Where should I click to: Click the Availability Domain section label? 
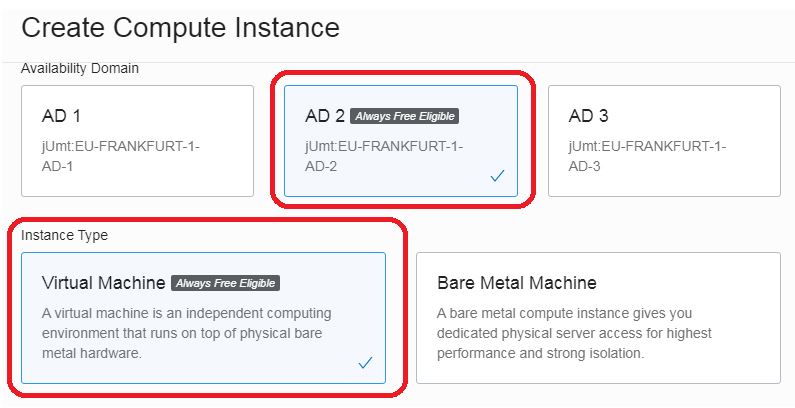[79, 69]
